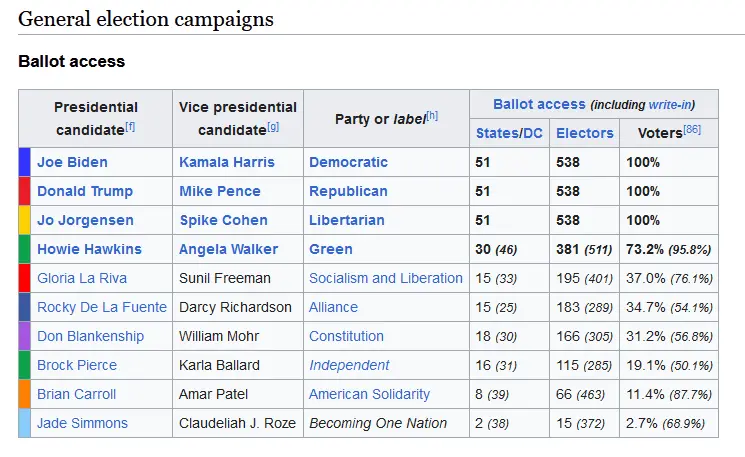
Task: Click the Joe Biden candidate link
Action: point(72,162)
